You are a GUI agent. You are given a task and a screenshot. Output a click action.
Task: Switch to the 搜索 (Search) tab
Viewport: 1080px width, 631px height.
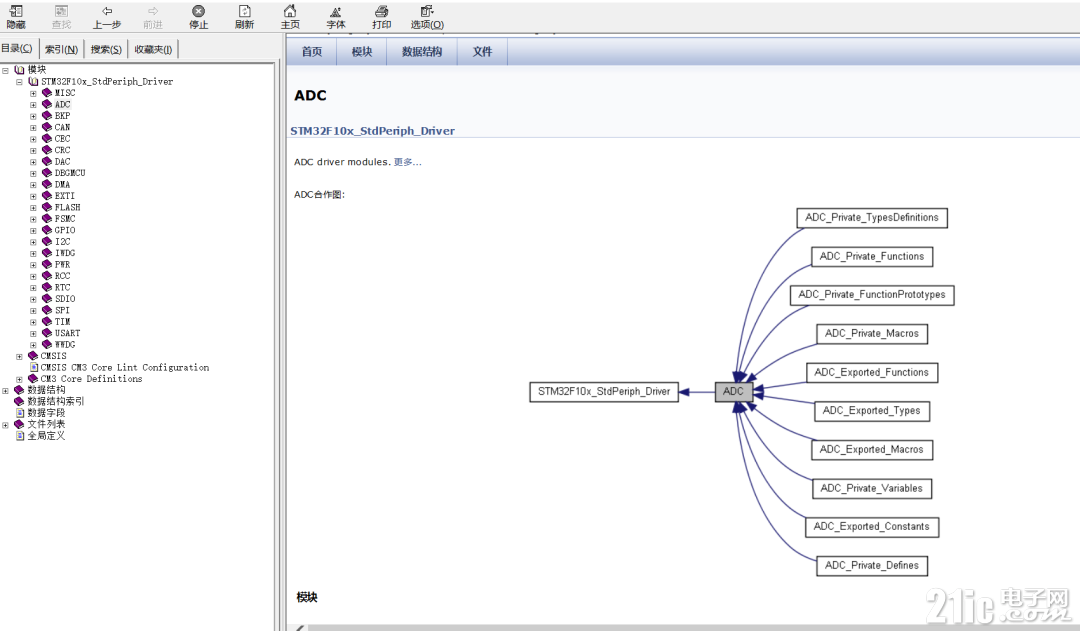(106, 49)
